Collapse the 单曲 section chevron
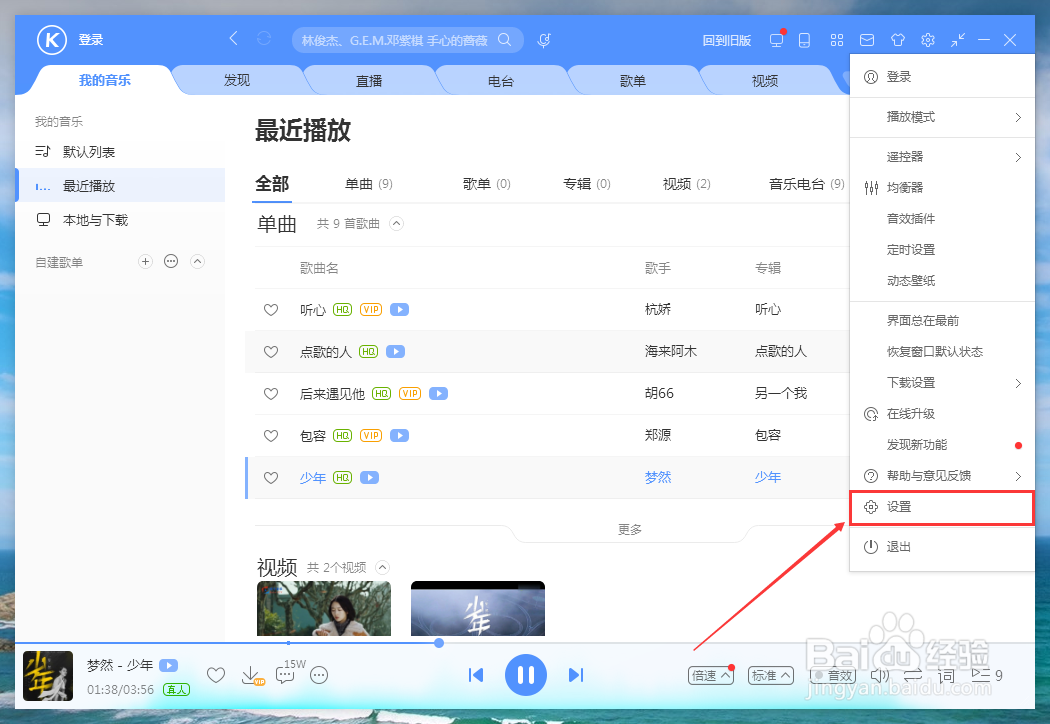Screen dimensions: 1050x724 point(396,224)
